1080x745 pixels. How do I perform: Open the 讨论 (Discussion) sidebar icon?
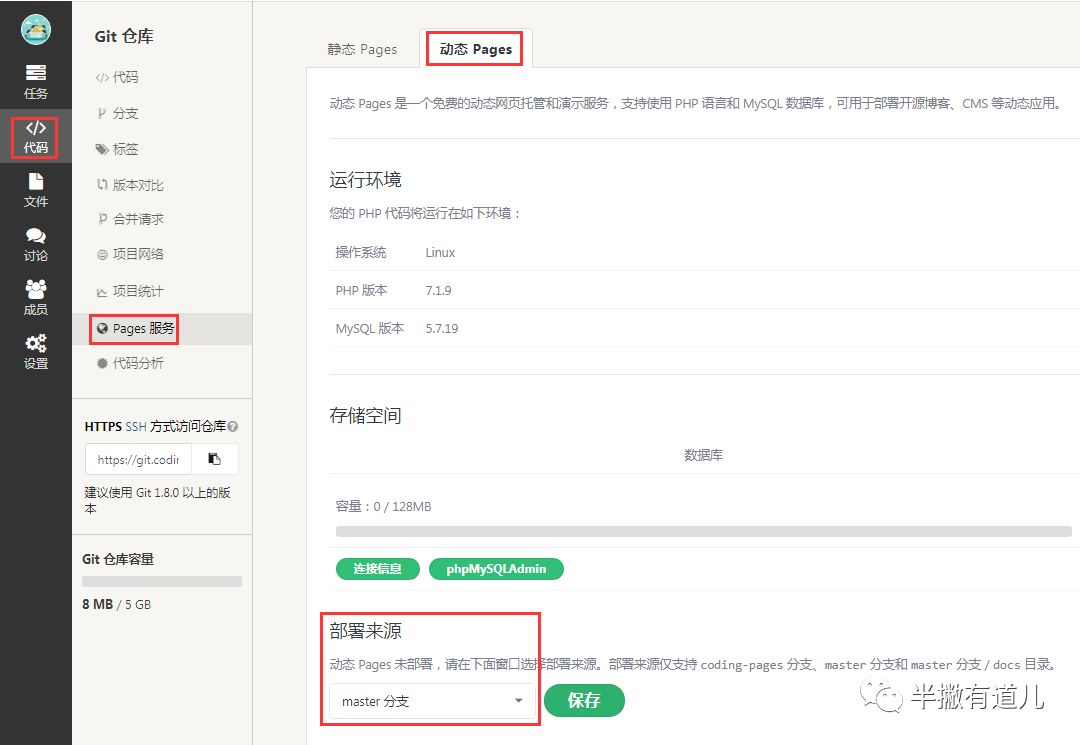click(x=36, y=243)
